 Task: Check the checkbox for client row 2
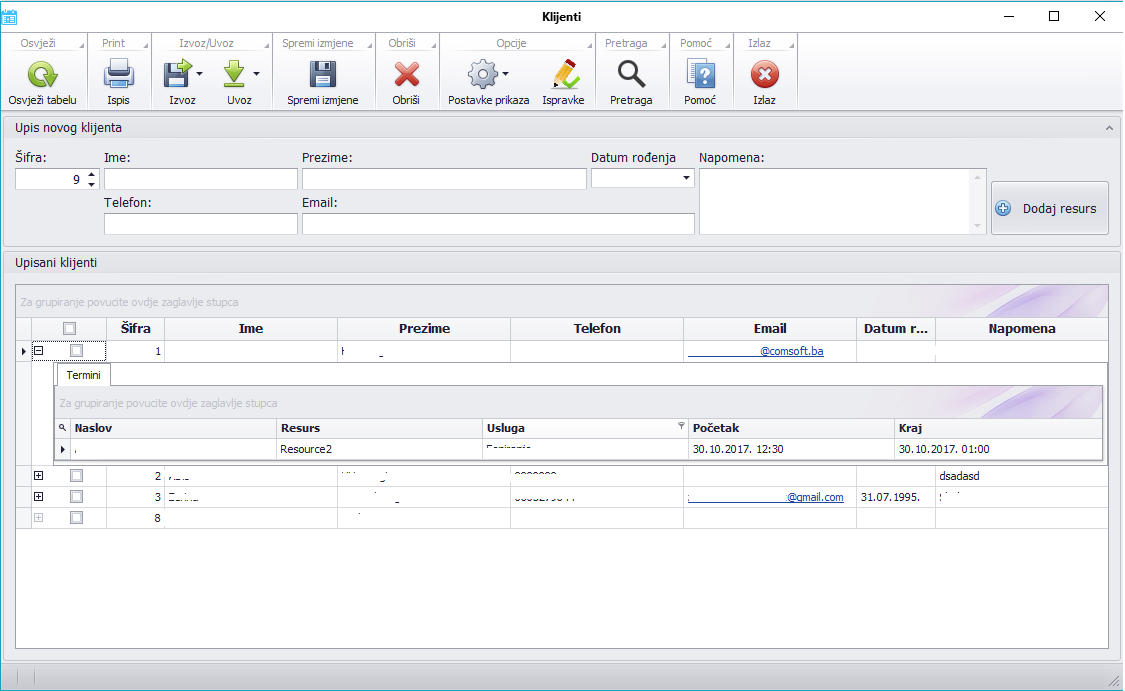pyautogui.click(x=76, y=476)
